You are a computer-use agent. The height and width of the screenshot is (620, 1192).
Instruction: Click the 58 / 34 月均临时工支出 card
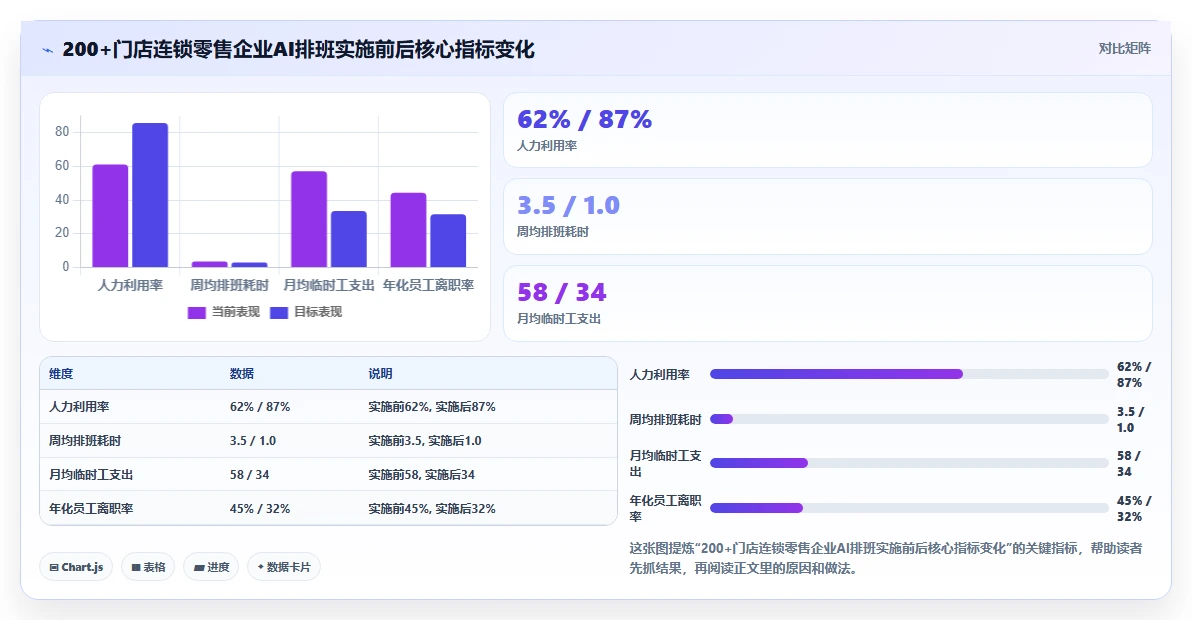point(828,303)
